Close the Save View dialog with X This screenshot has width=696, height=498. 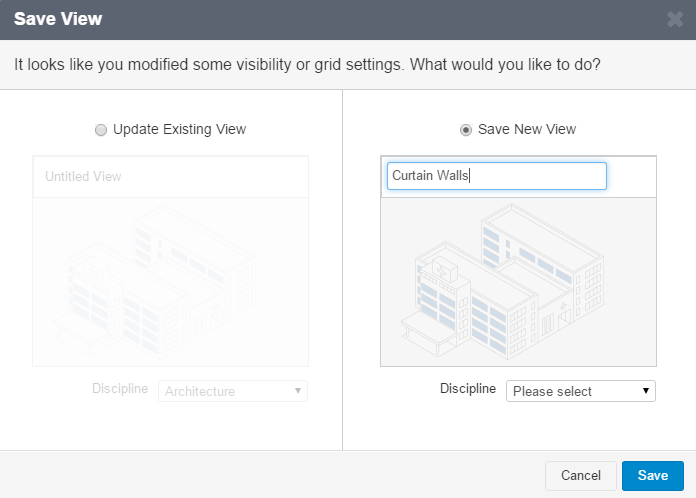coord(675,19)
